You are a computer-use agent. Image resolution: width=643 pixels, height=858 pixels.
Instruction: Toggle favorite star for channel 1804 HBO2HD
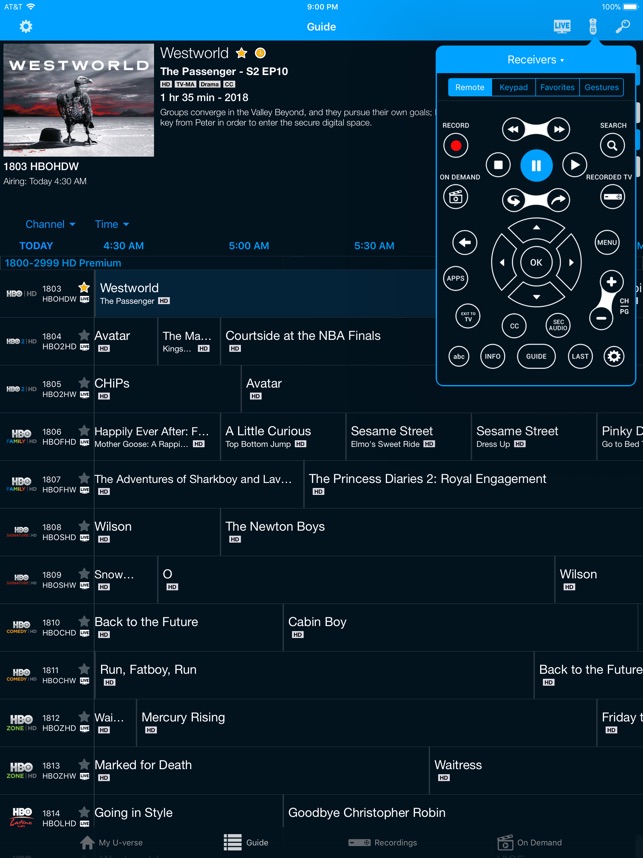[84, 335]
